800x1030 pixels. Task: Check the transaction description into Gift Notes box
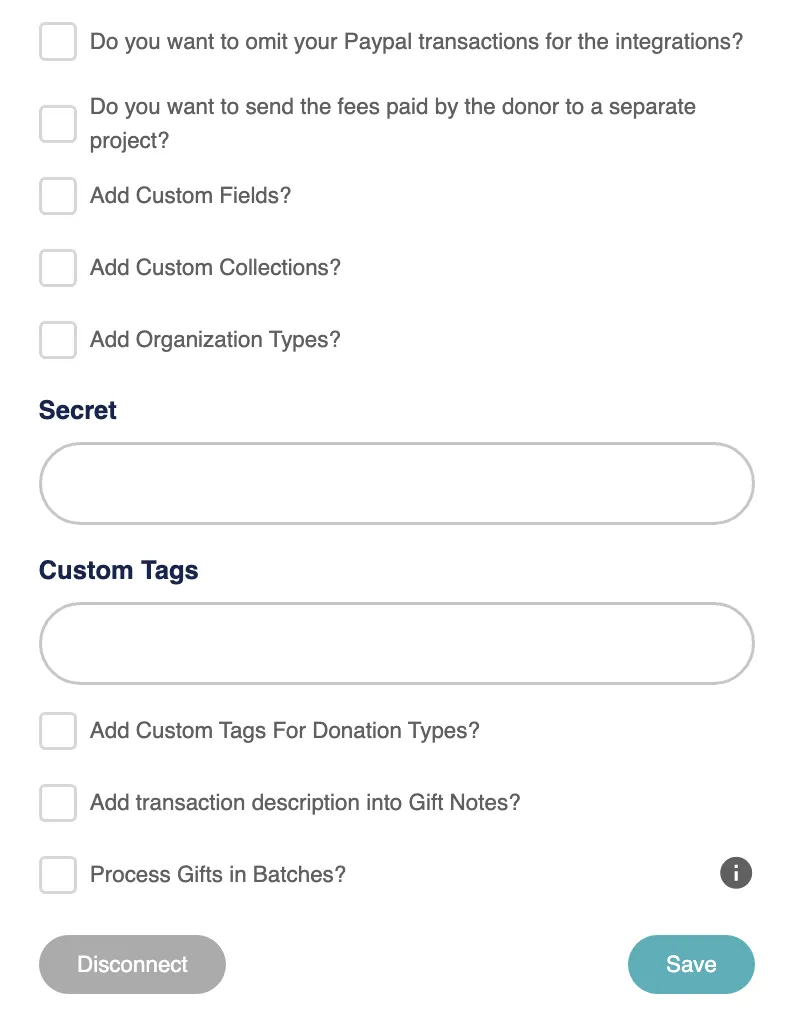58,803
